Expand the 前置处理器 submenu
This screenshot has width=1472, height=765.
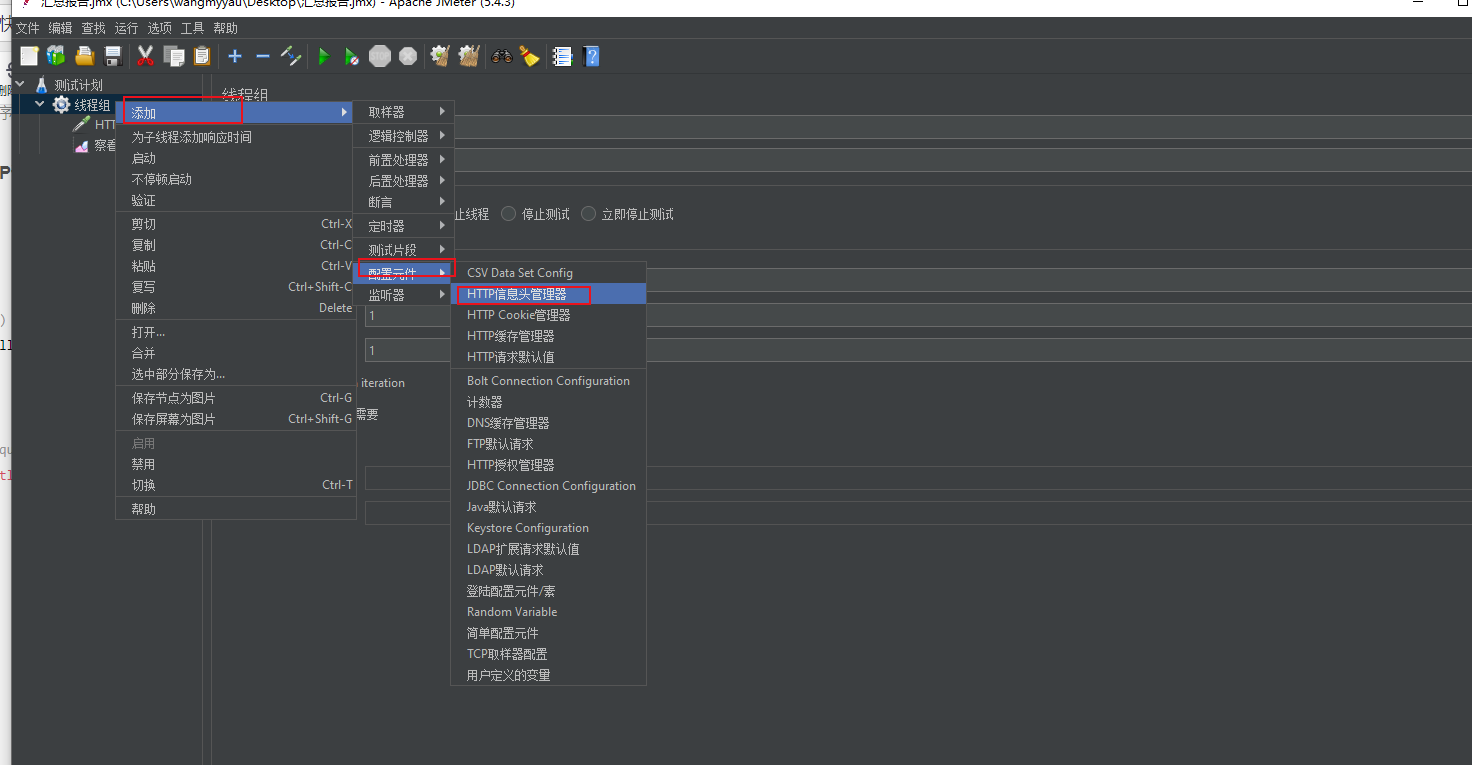403,160
